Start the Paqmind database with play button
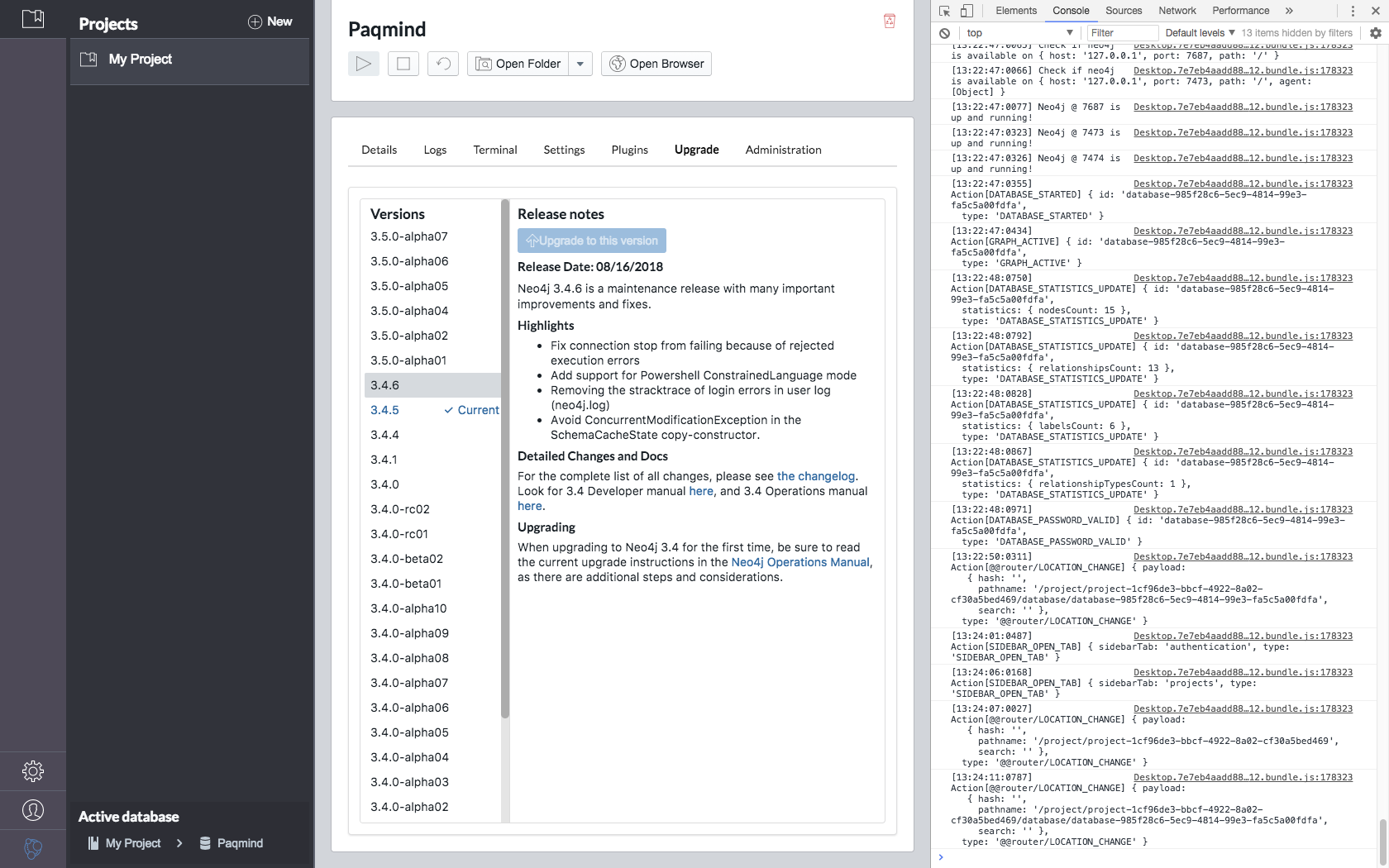The height and width of the screenshot is (868, 1389). point(364,64)
